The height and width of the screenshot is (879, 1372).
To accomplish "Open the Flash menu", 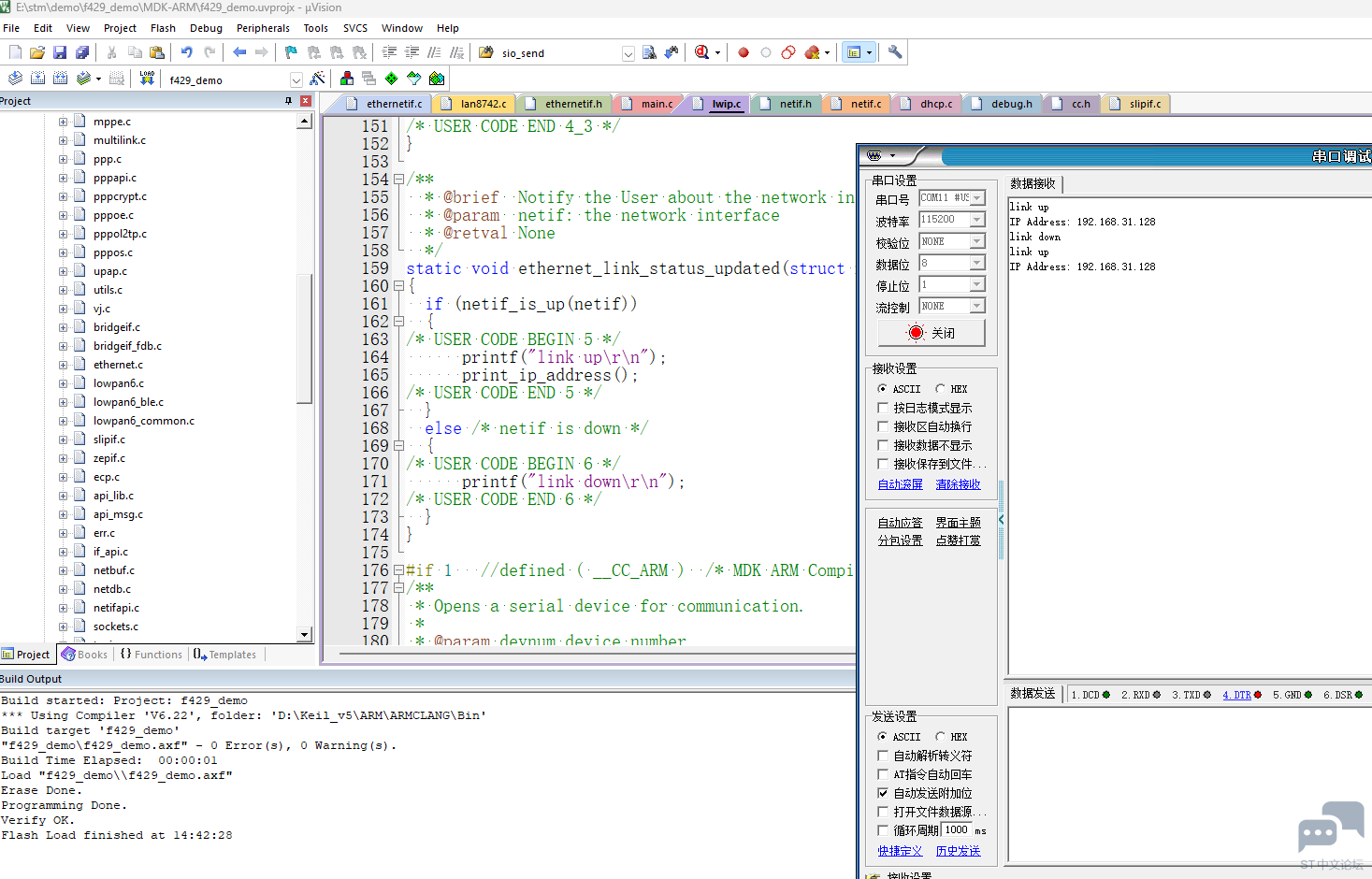I will point(163,28).
